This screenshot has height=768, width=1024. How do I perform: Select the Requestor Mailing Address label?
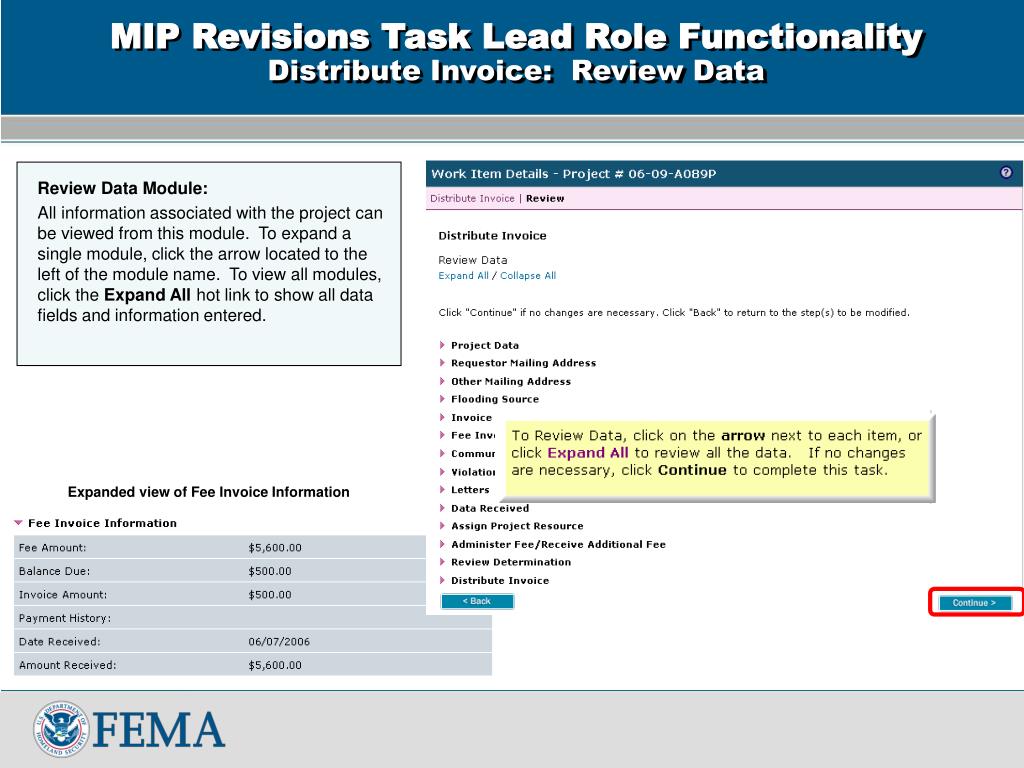523,362
